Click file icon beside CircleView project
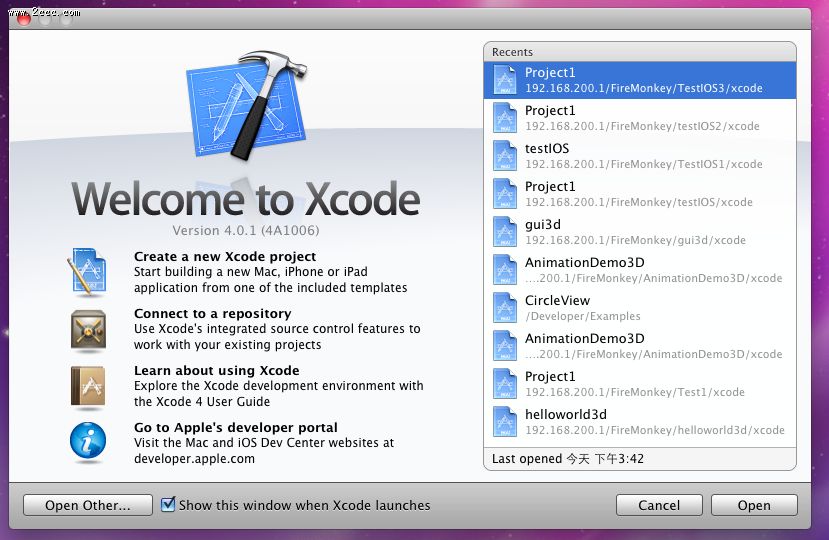The width and height of the screenshot is (829, 540). (505, 308)
